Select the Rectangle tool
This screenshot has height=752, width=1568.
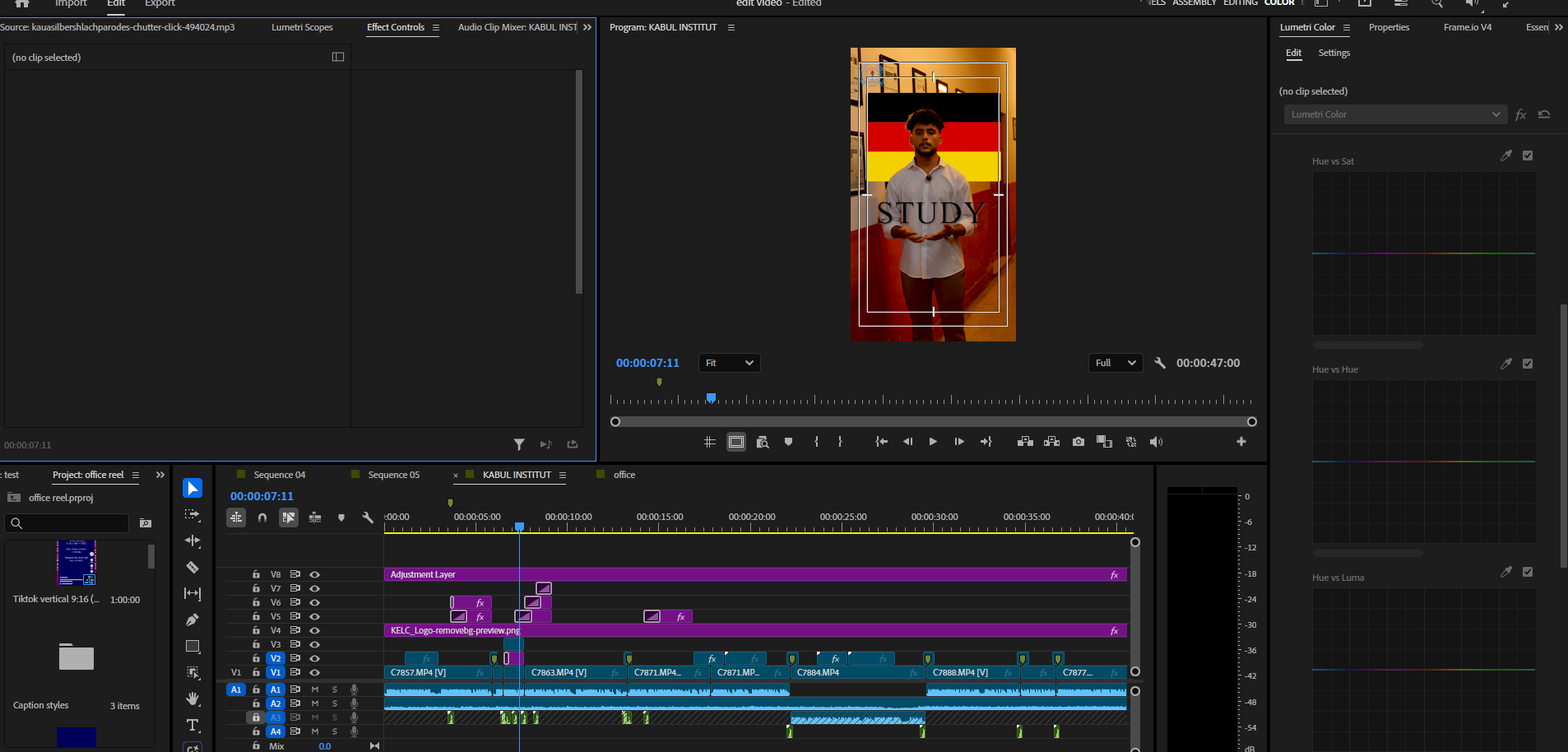[x=193, y=646]
